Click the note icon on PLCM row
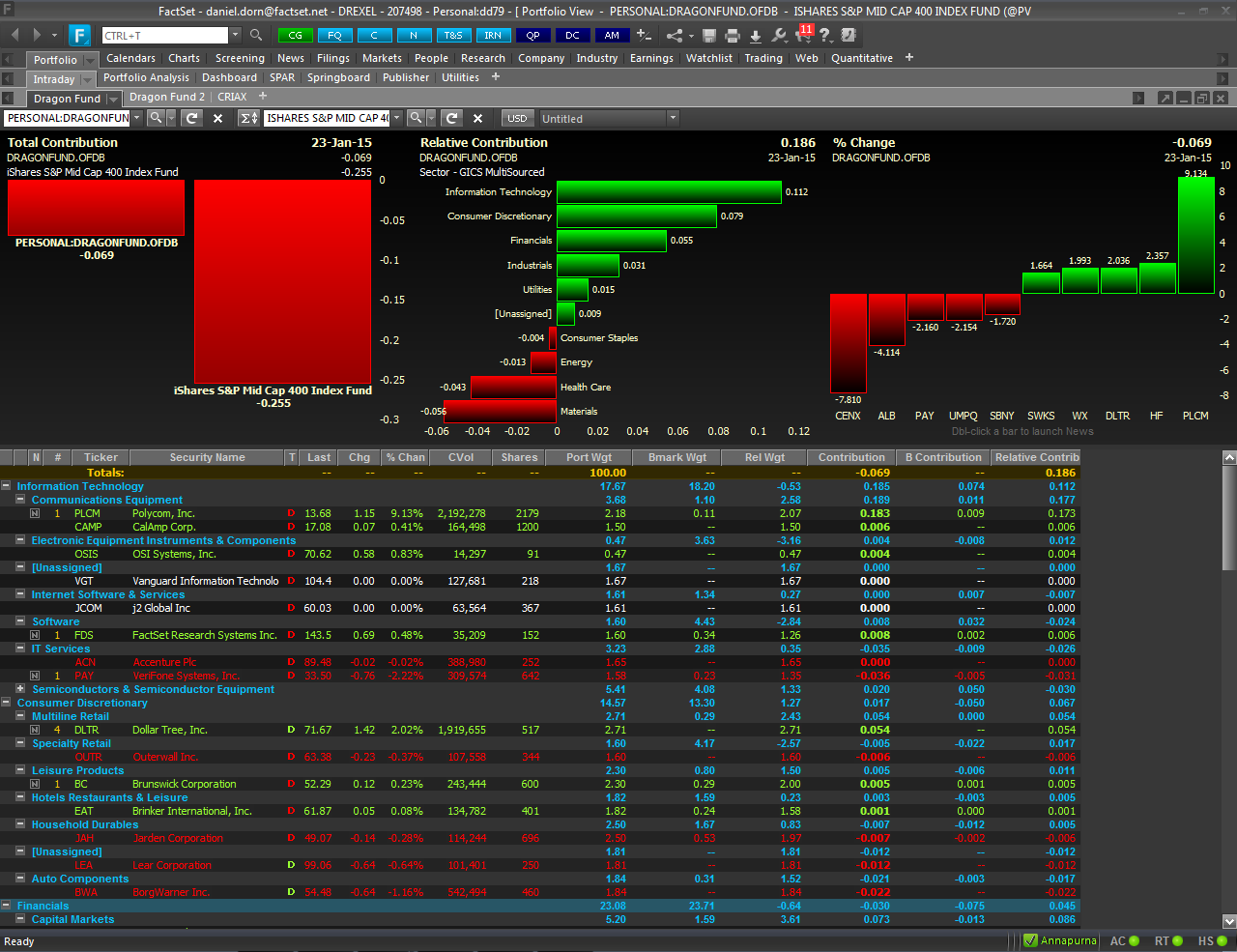Image resolution: width=1237 pixels, height=952 pixels. (35, 514)
